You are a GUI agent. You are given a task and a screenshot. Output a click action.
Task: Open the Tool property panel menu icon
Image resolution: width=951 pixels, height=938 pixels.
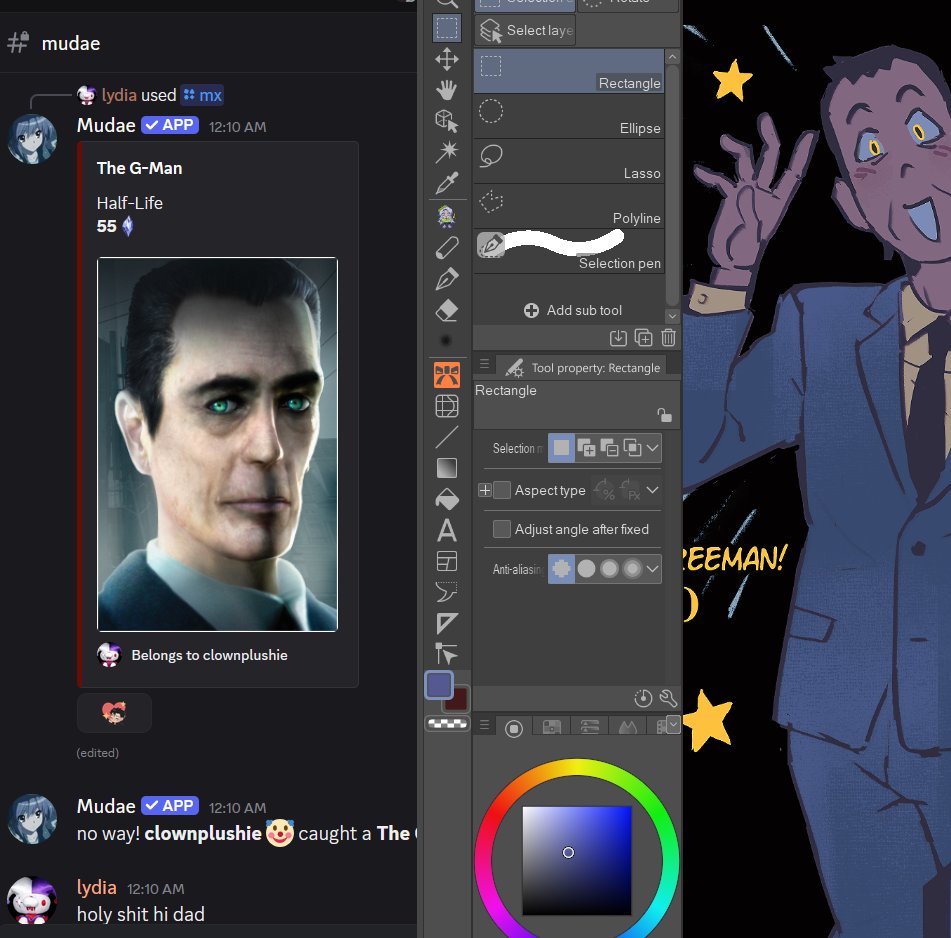pos(484,364)
